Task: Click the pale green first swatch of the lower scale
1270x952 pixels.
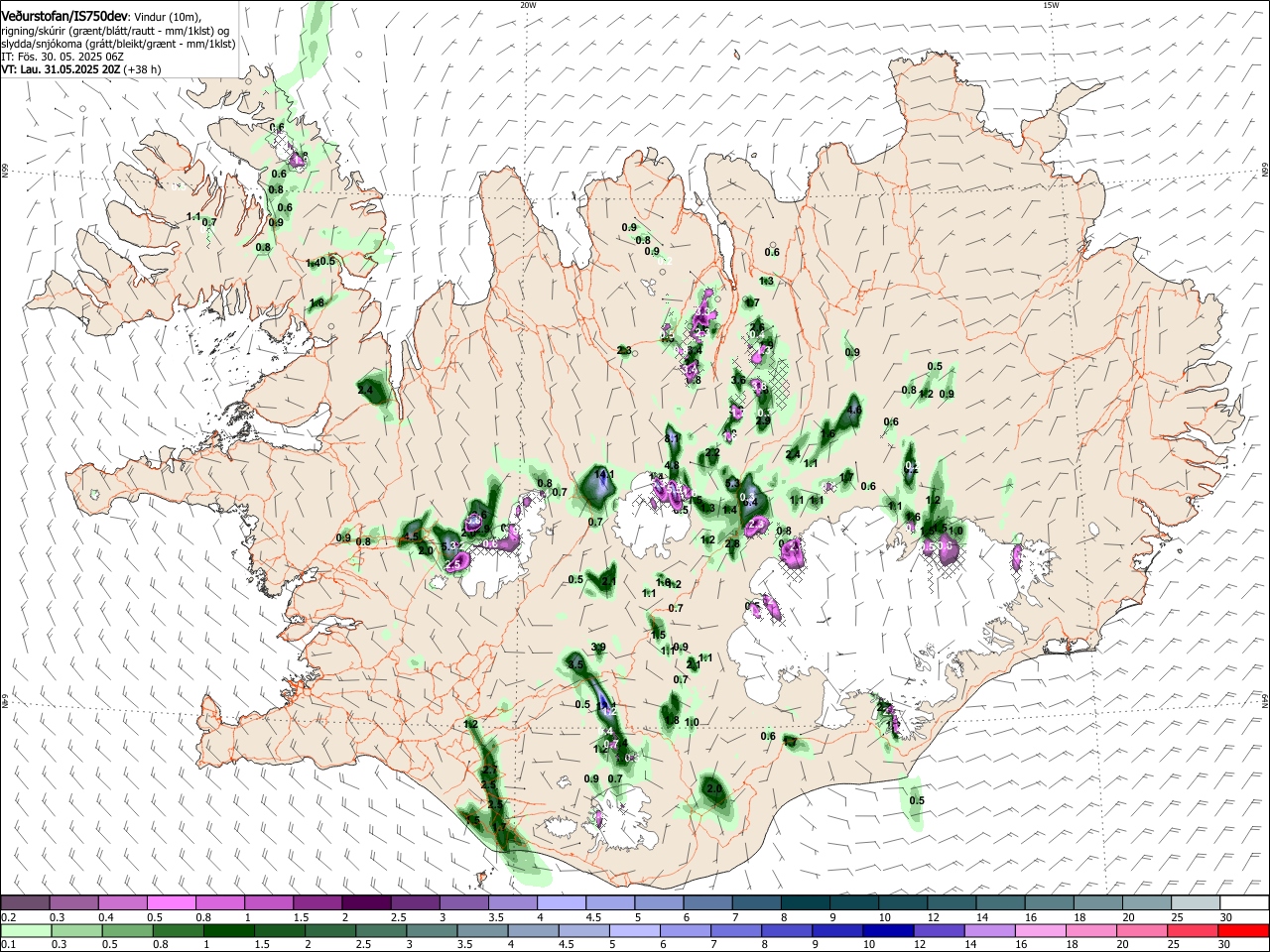Action: tap(25, 930)
